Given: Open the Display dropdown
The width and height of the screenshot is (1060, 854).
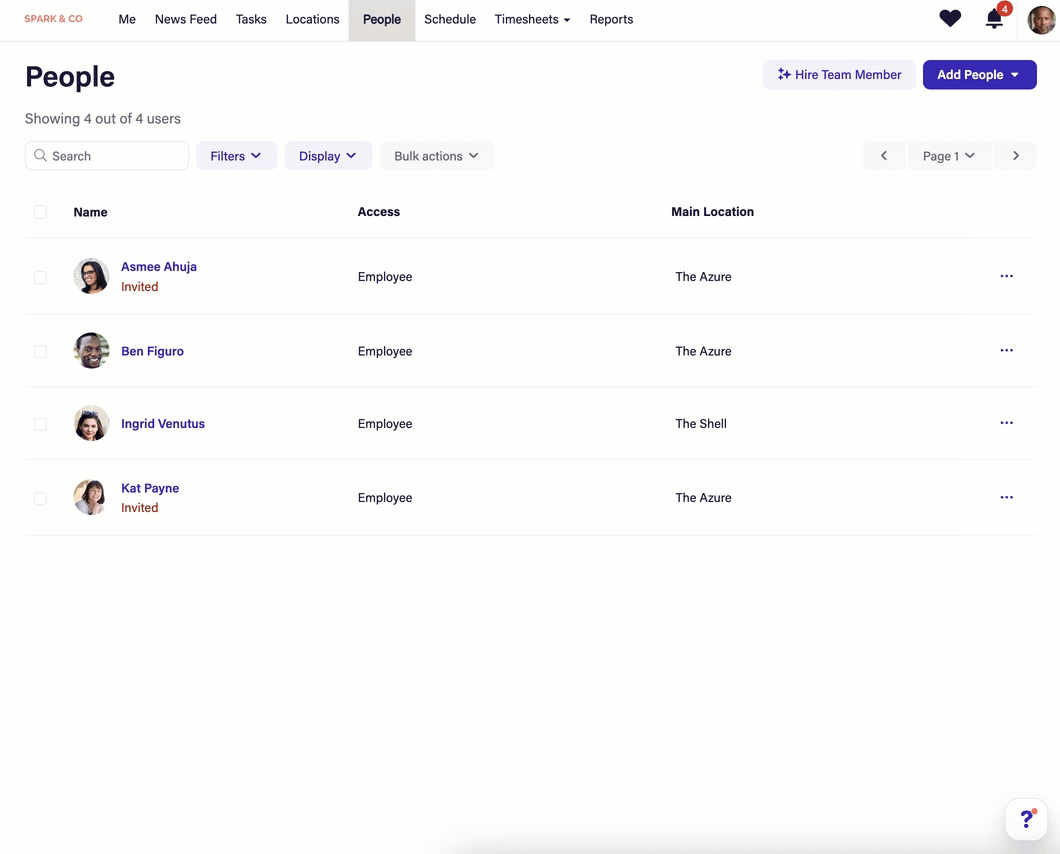Looking at the screenshot, I should tap(328, 156).
